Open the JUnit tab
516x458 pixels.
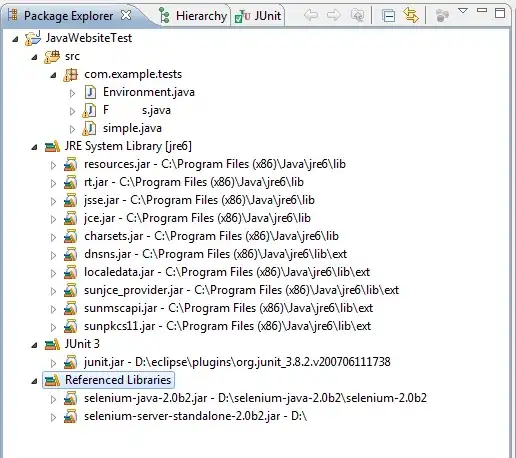click(258, 16)
